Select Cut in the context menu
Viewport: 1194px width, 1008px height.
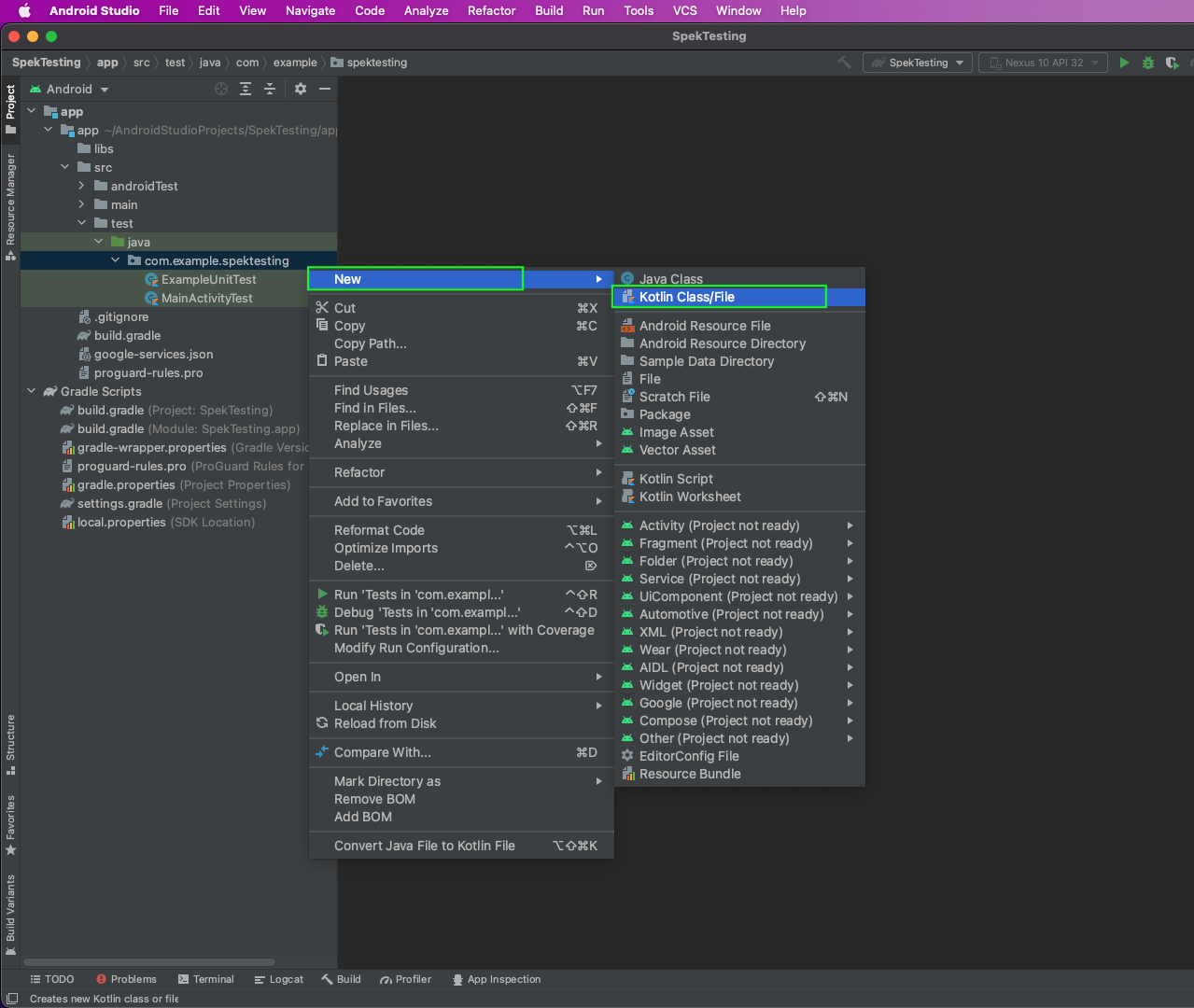pyautogui.click(x=461, y=308)
